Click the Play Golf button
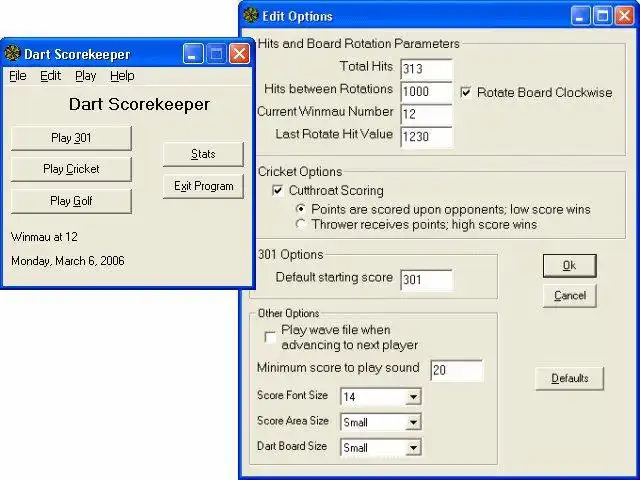This screenshot has height=480, width=640. pos(71,201)
